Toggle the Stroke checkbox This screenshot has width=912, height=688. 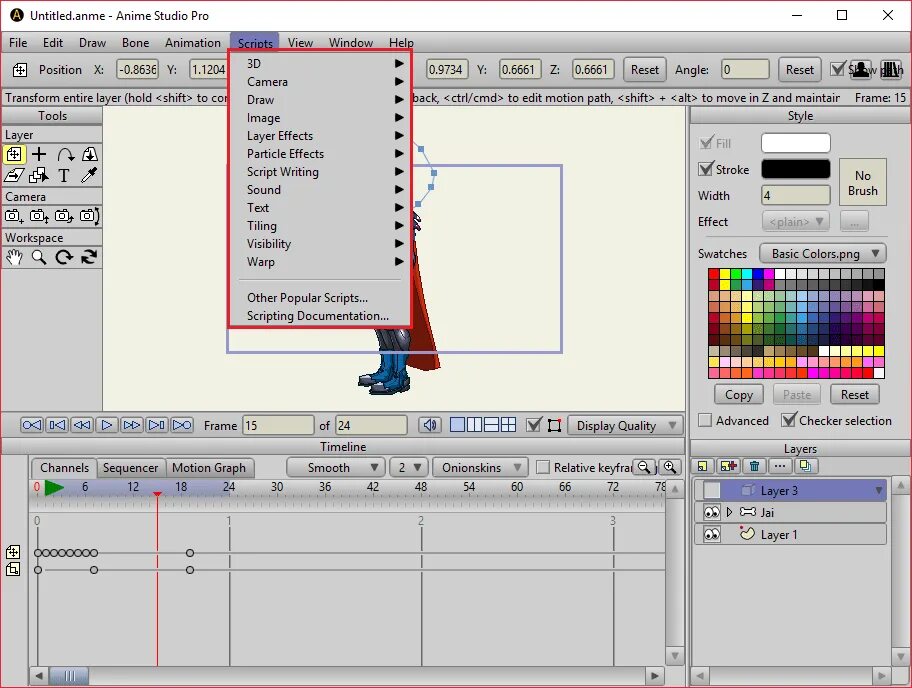706,169
